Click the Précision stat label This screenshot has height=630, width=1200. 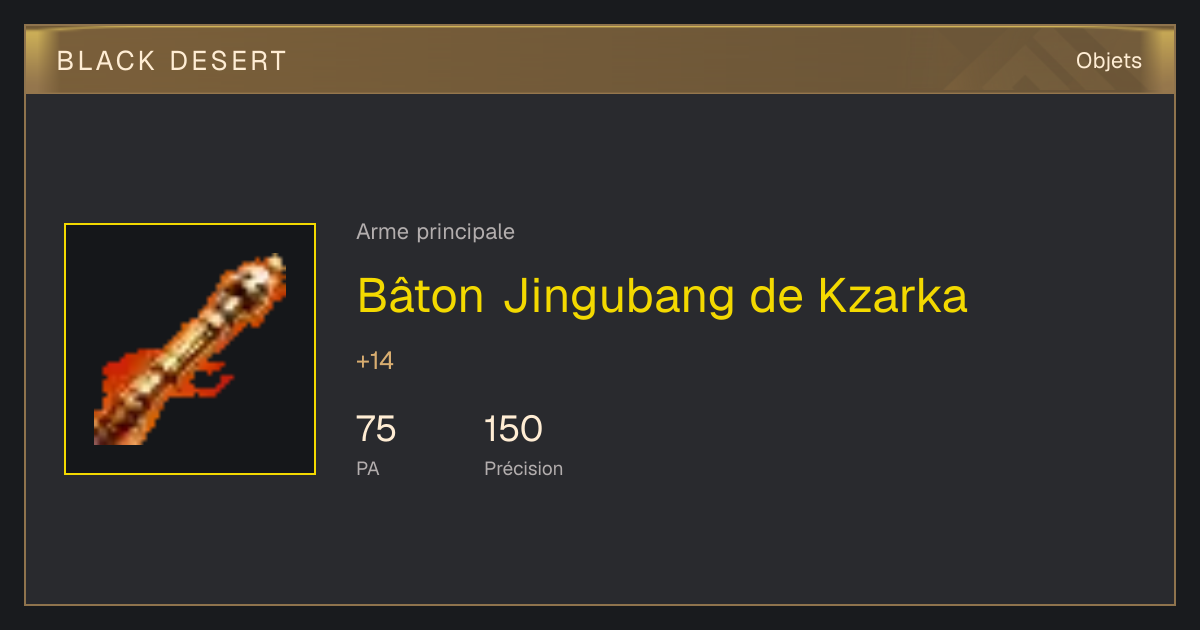click(x=523, y=468)
